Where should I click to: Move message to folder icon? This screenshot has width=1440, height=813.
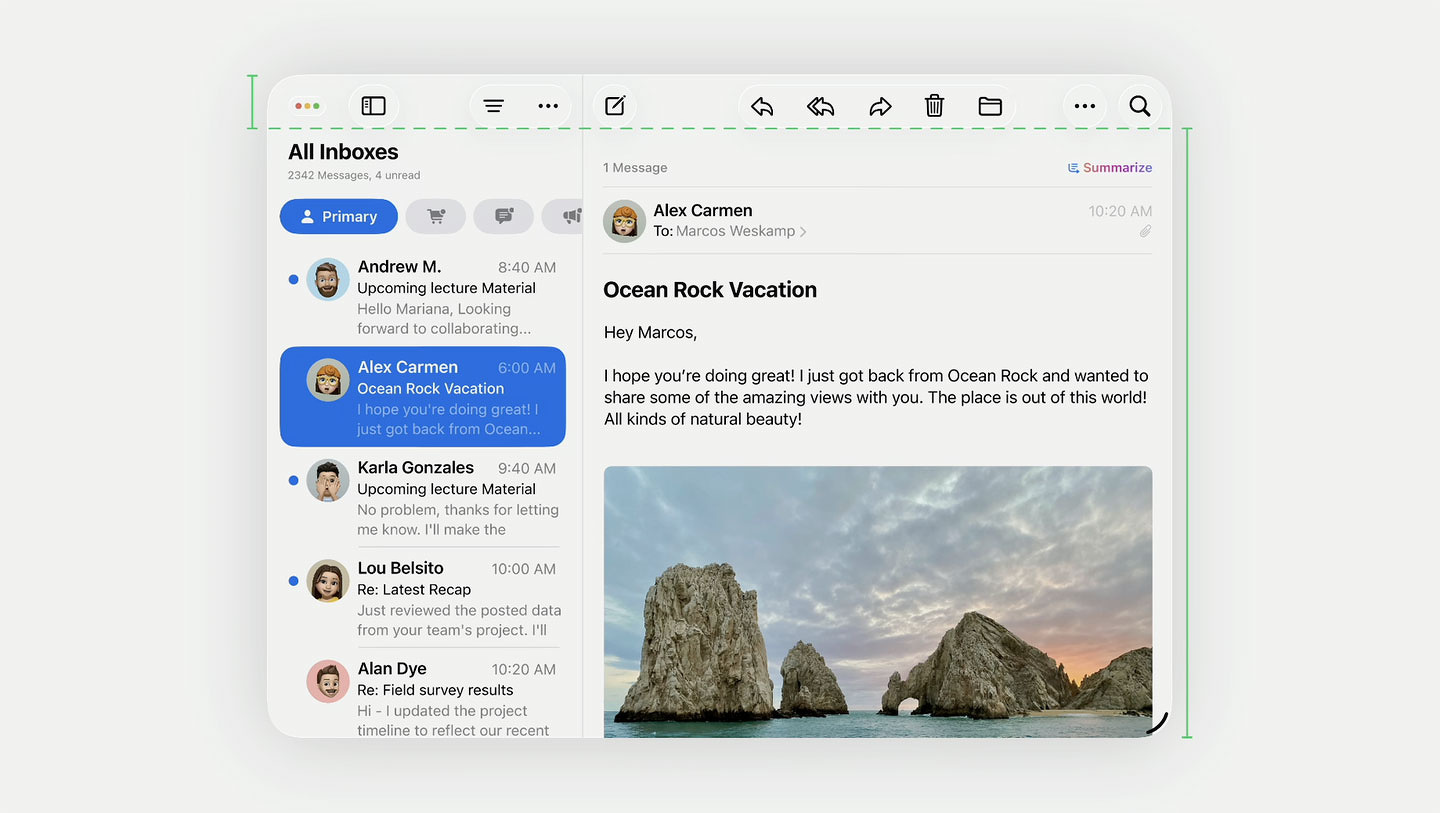[x=990, y=106]
